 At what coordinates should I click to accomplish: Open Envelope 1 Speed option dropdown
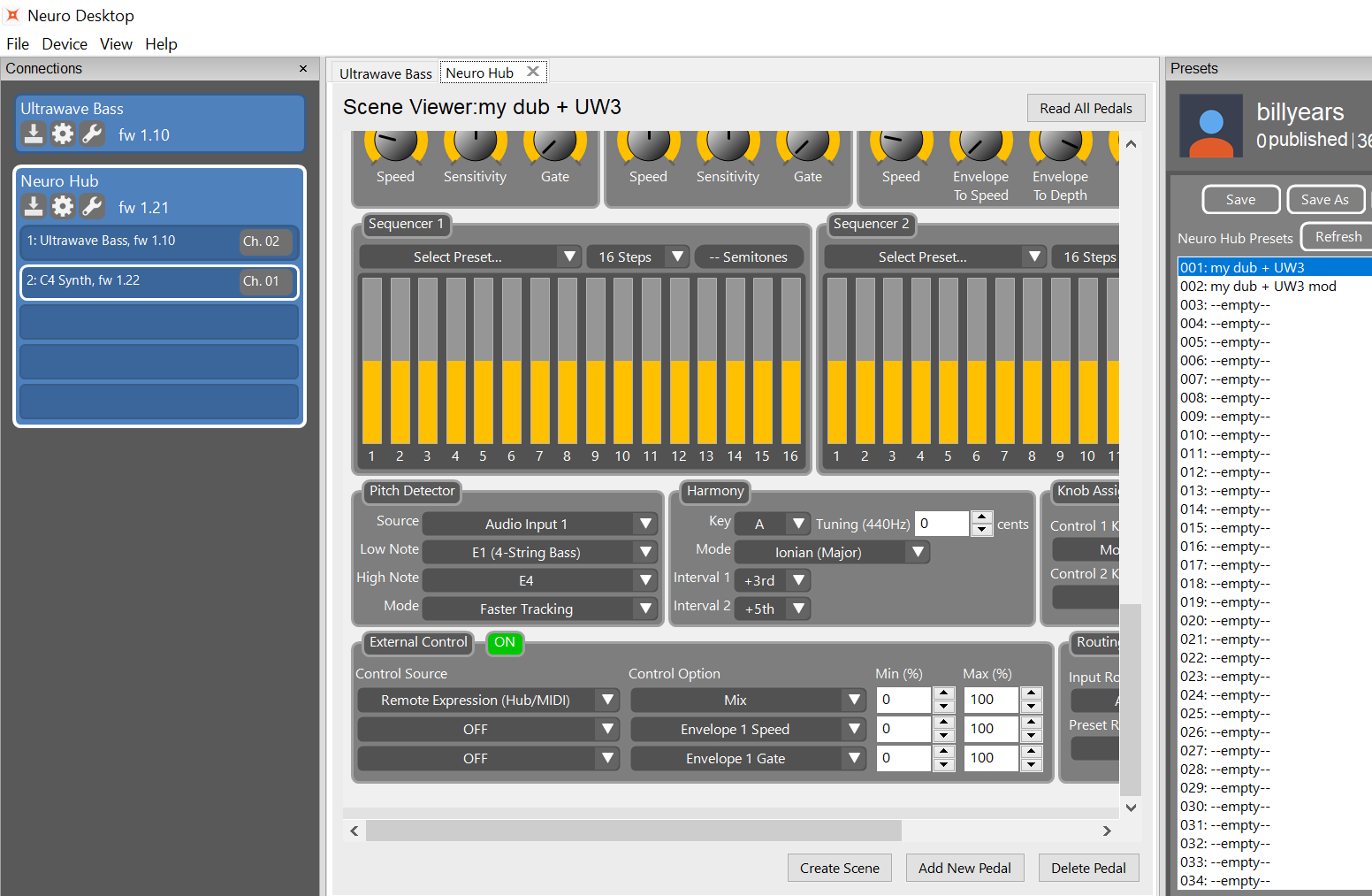click(748, 729)
